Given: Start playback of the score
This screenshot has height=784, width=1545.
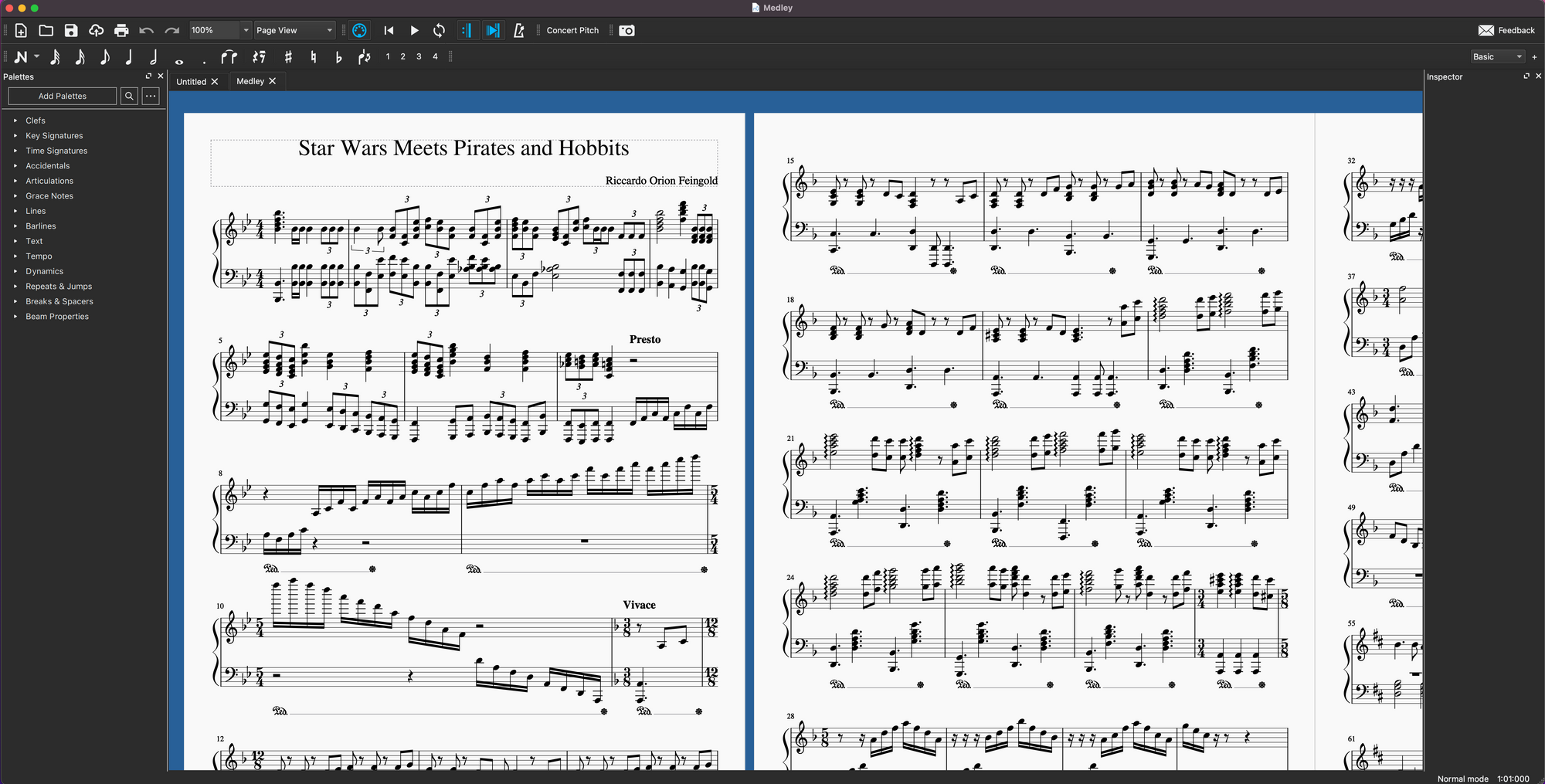Looking at the screenshot, I should [414, 30].
